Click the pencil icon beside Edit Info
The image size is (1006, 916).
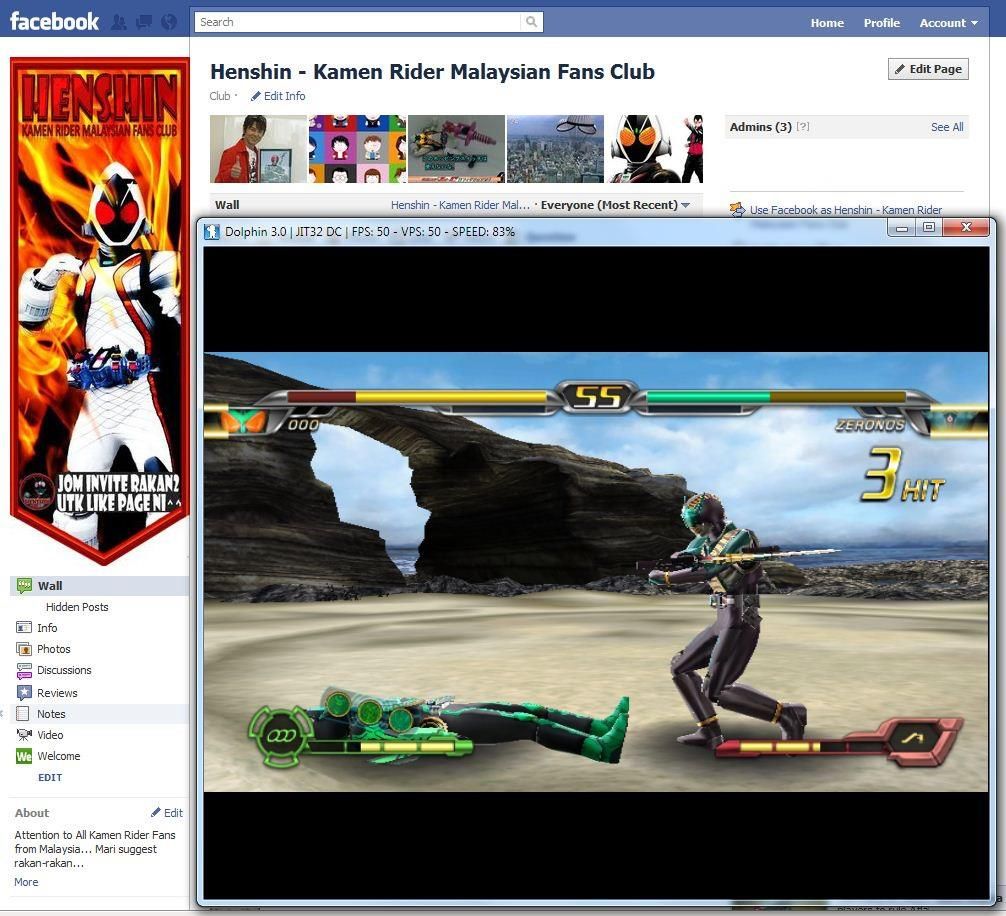pos(255,96)
